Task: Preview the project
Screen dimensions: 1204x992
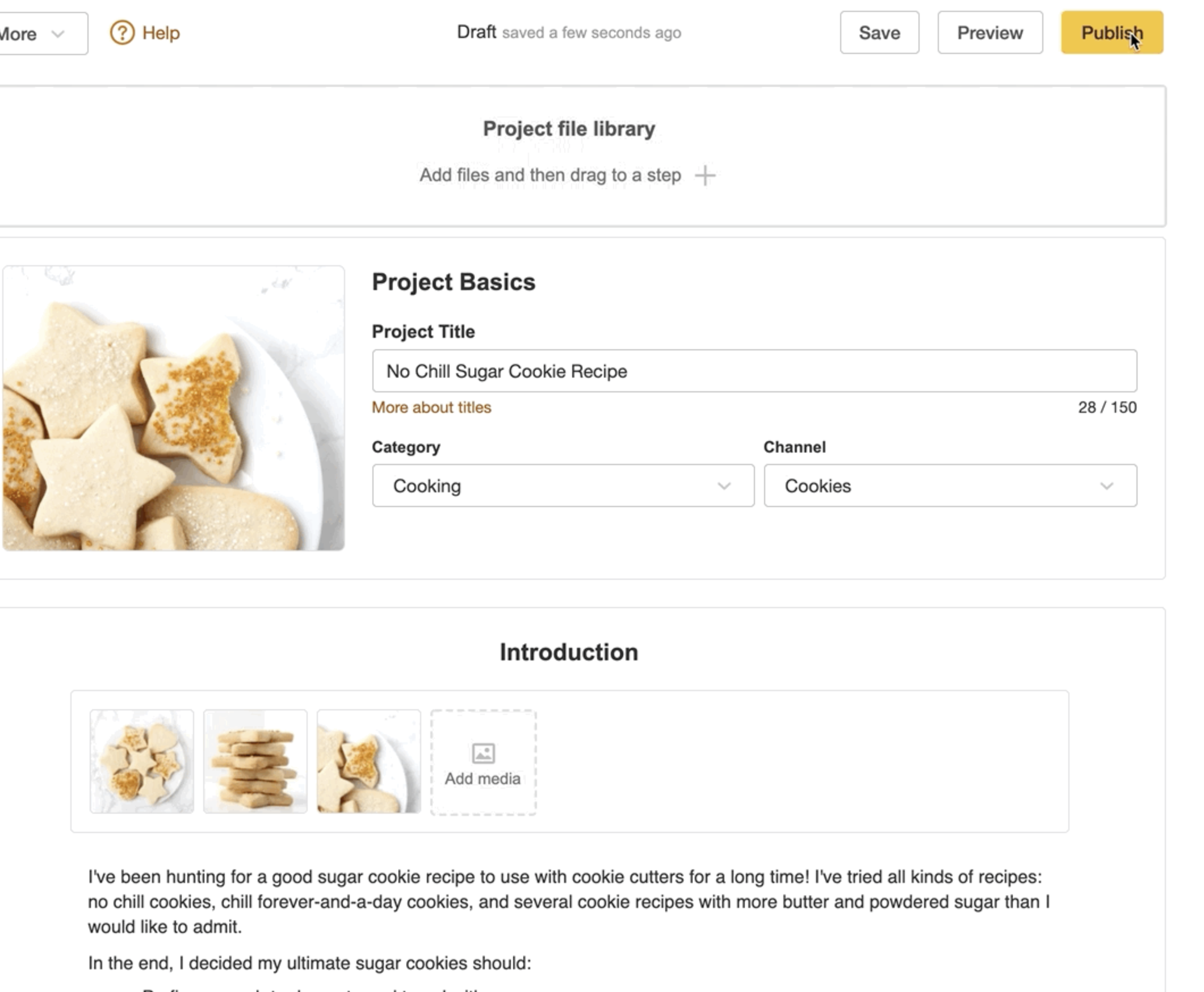Action: (989, 32)
